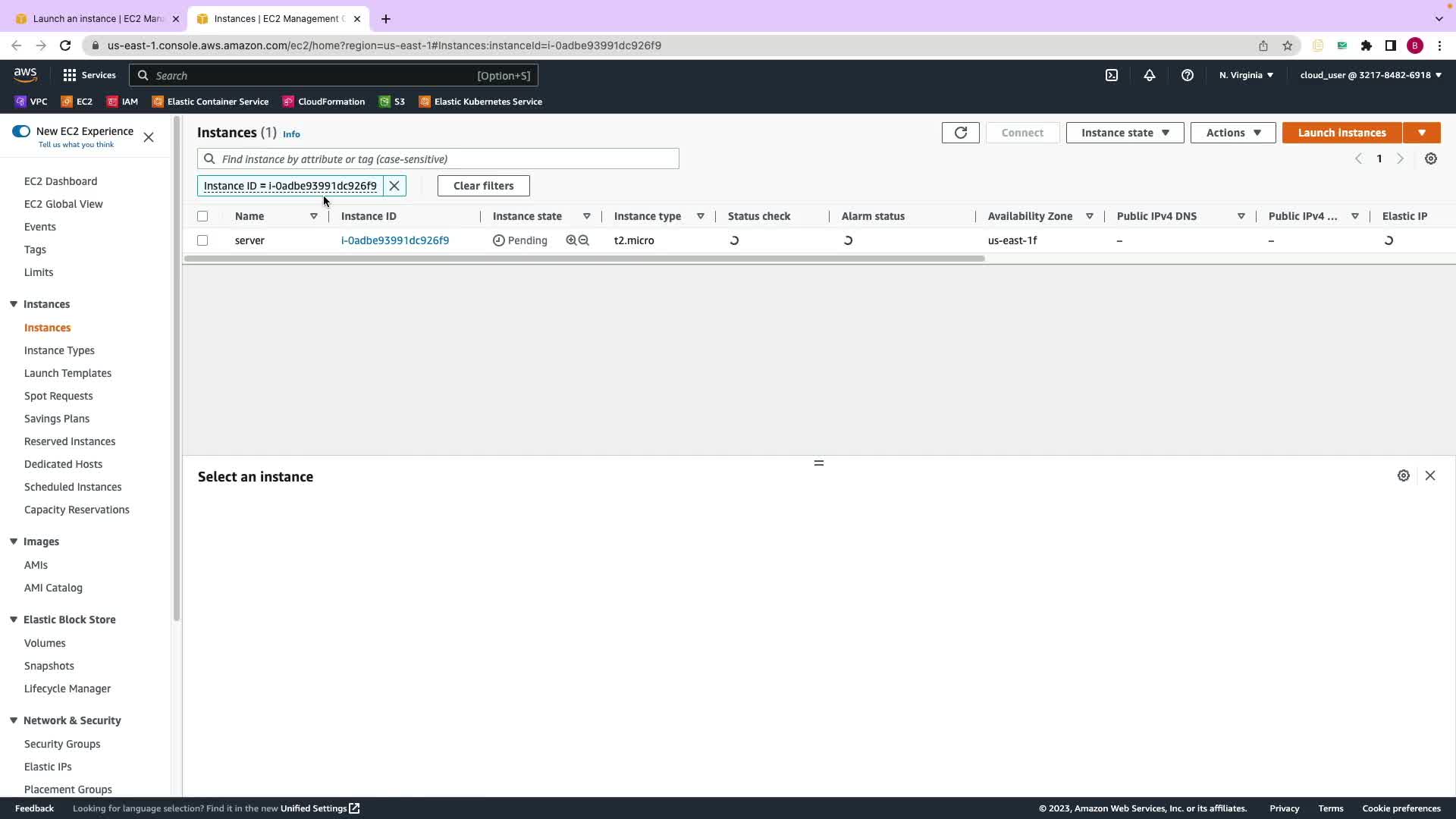Open the notifications bell icon
The width and height of the screenshot is (1456, 819).
(x=1149, y=75)
